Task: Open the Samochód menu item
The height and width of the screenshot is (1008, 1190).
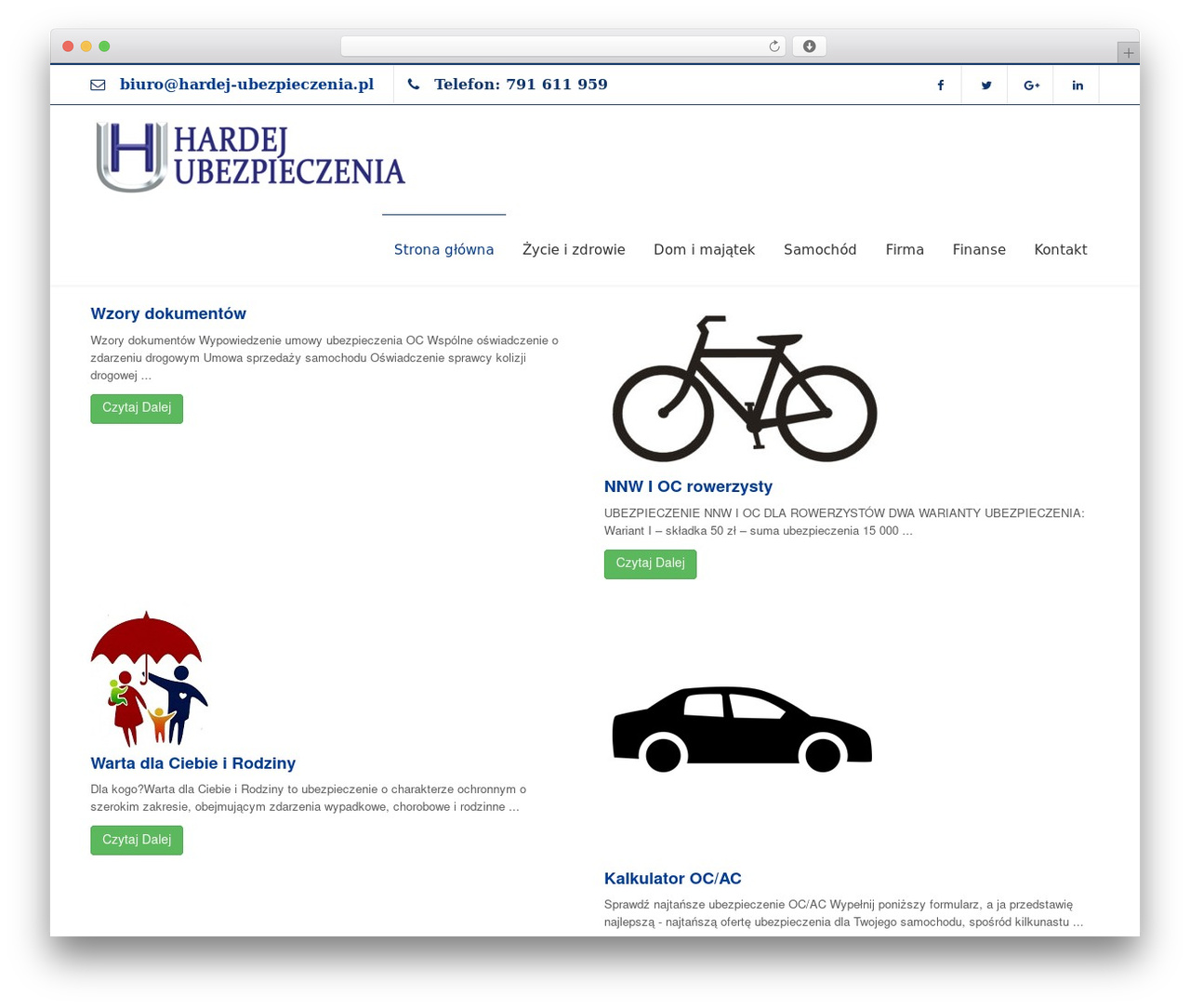Action: point(820,249)
